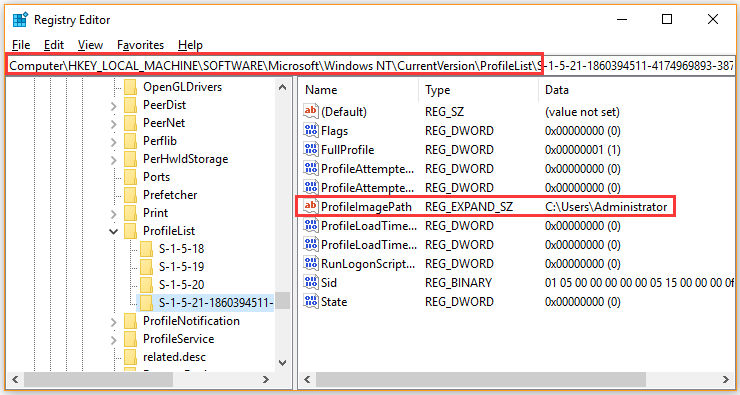740x395 pixels.
Task: Select the ProfileImagePath value name
Action: click(x=366, y=207)
